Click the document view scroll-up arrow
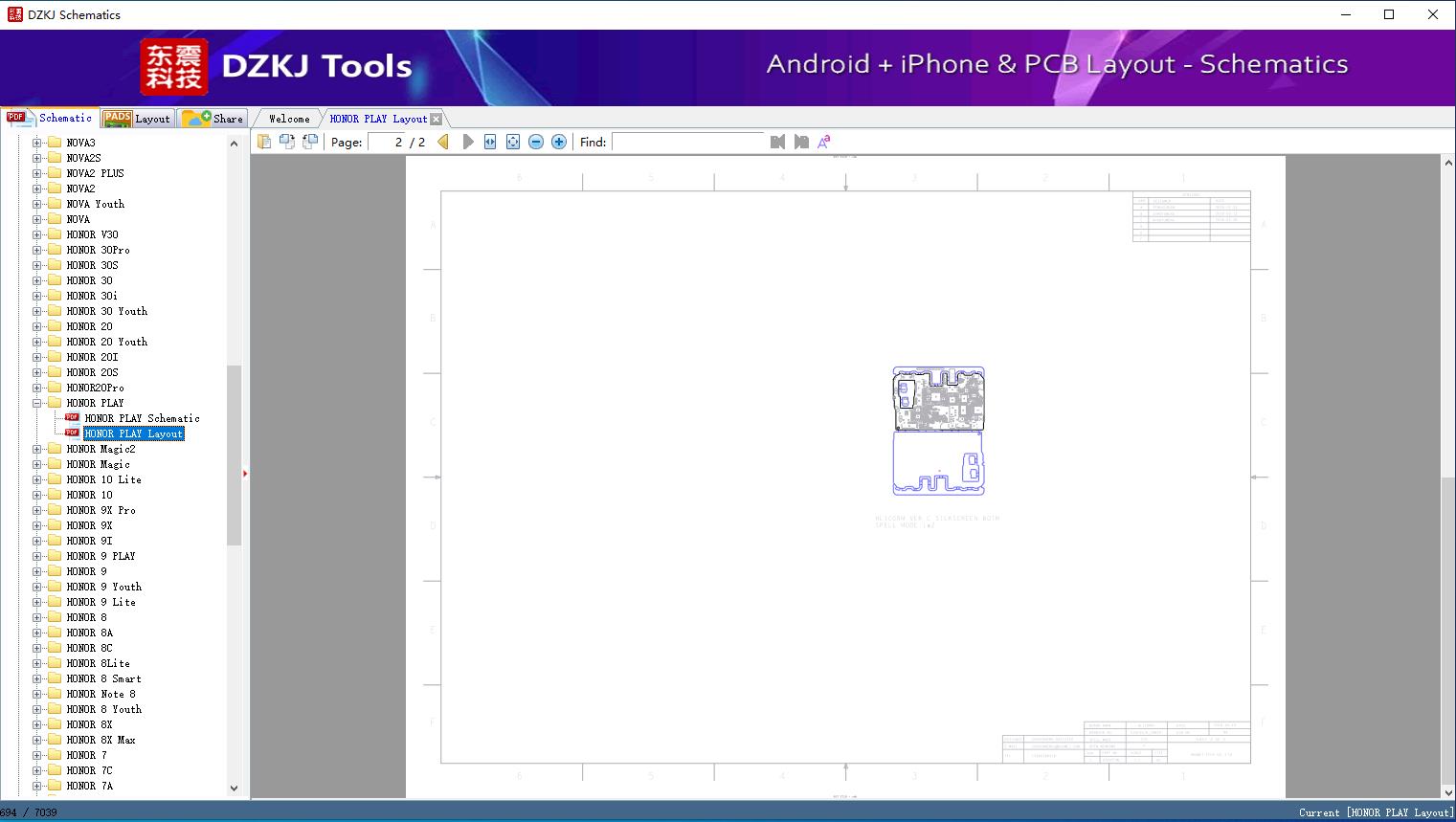 (1448, 163)
